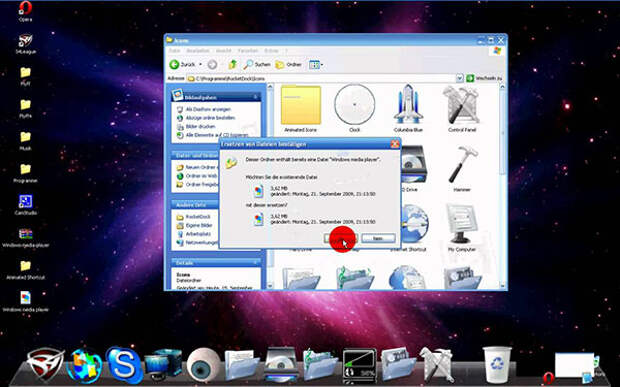This screenshot has height=387, width=620.
Task: Launch S4 League from the desktop
Action: tap(25, 43)
